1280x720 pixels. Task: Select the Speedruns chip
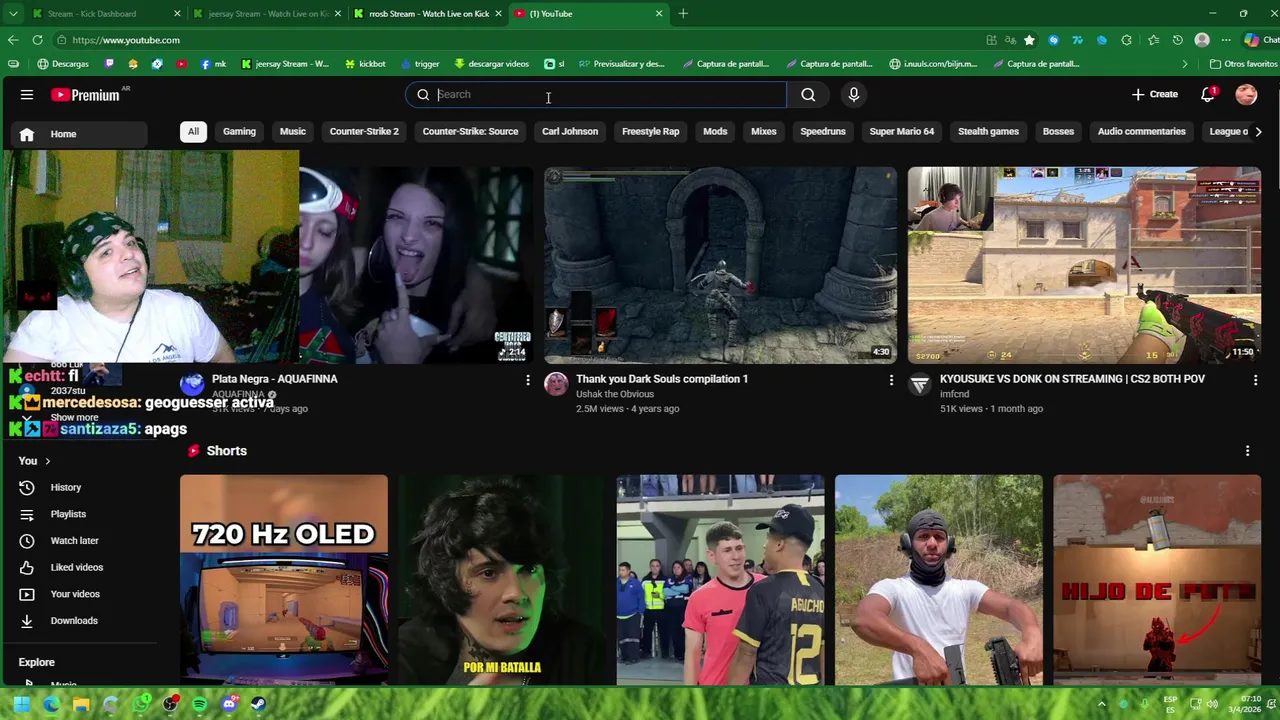pyautogui.click(x=823, y=131)
